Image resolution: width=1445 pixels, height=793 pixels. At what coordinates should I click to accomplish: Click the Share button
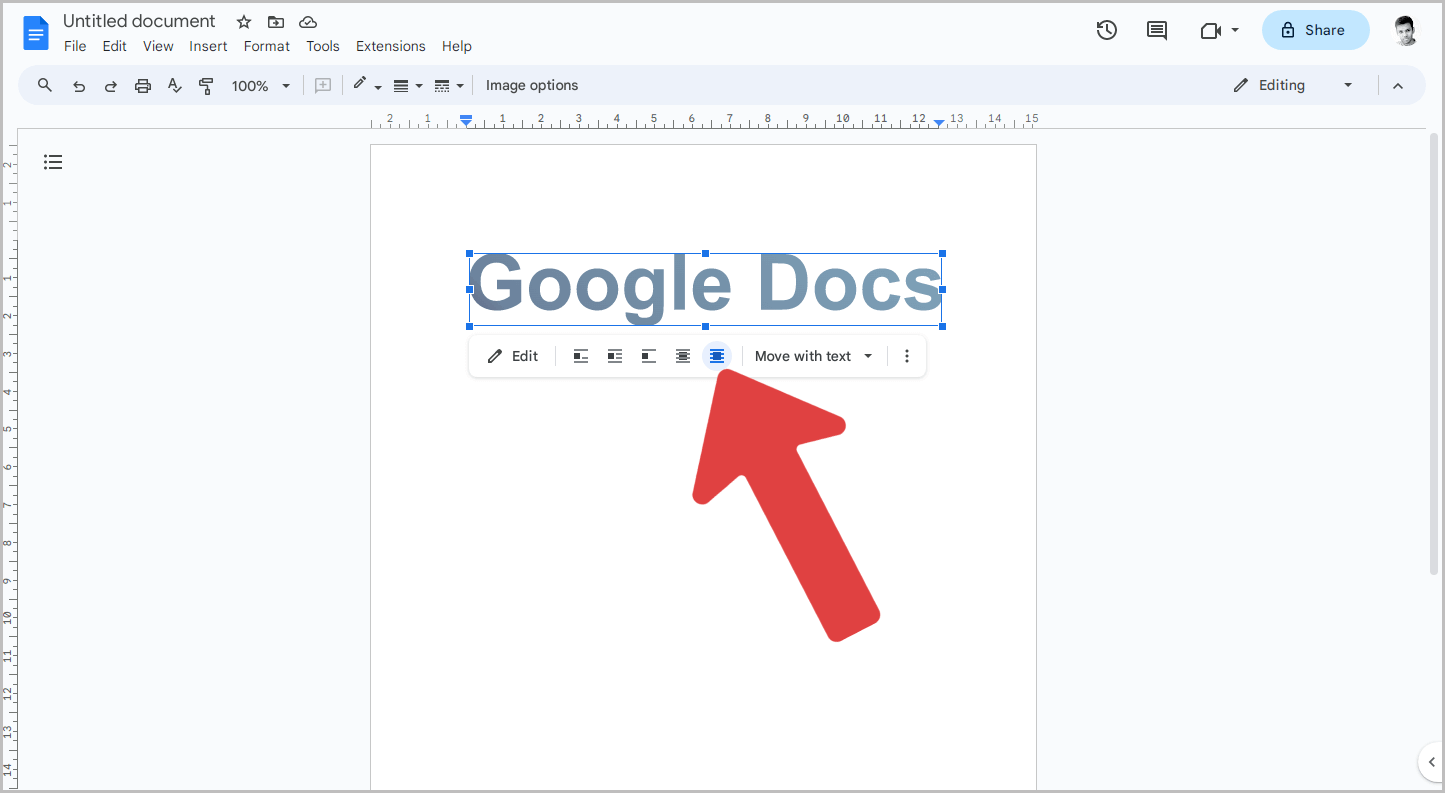coord(1315,30)
